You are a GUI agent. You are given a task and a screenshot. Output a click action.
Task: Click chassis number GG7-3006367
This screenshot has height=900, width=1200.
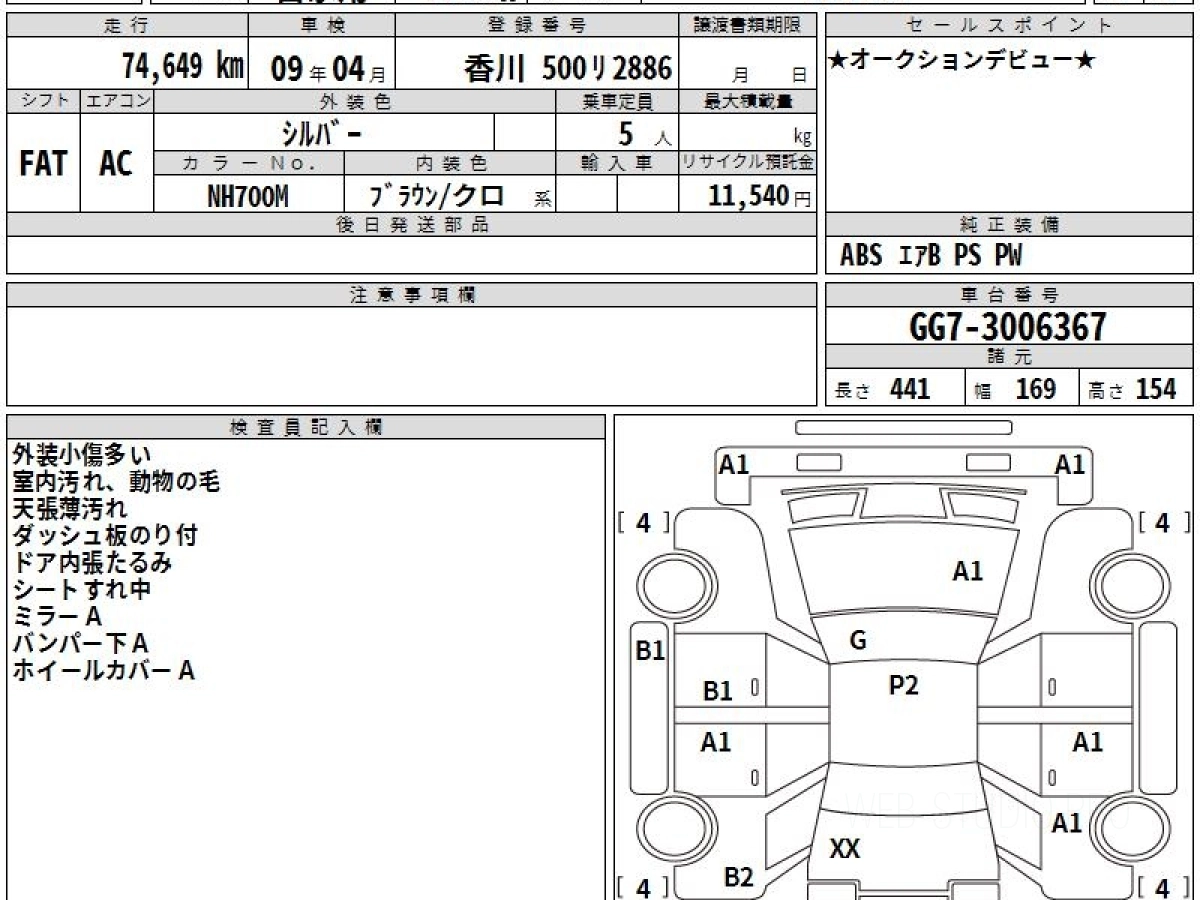(x=1009, y=327)
